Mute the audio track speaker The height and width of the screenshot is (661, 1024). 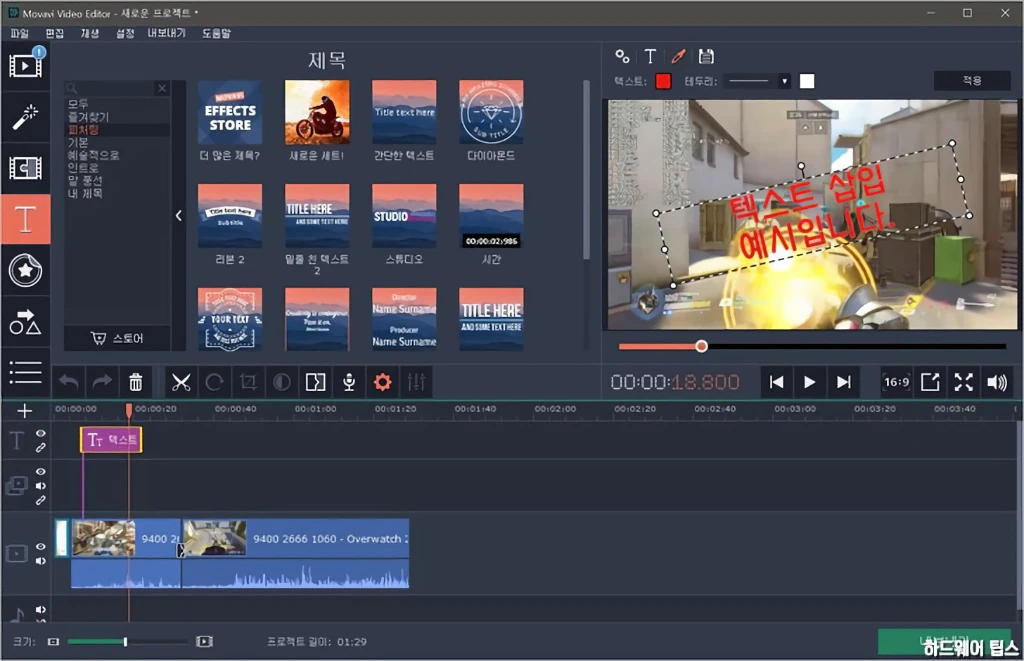[x=40, y=610]
